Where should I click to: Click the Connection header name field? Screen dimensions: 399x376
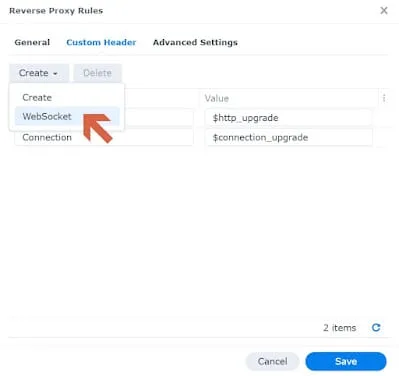tap(104, 137)
